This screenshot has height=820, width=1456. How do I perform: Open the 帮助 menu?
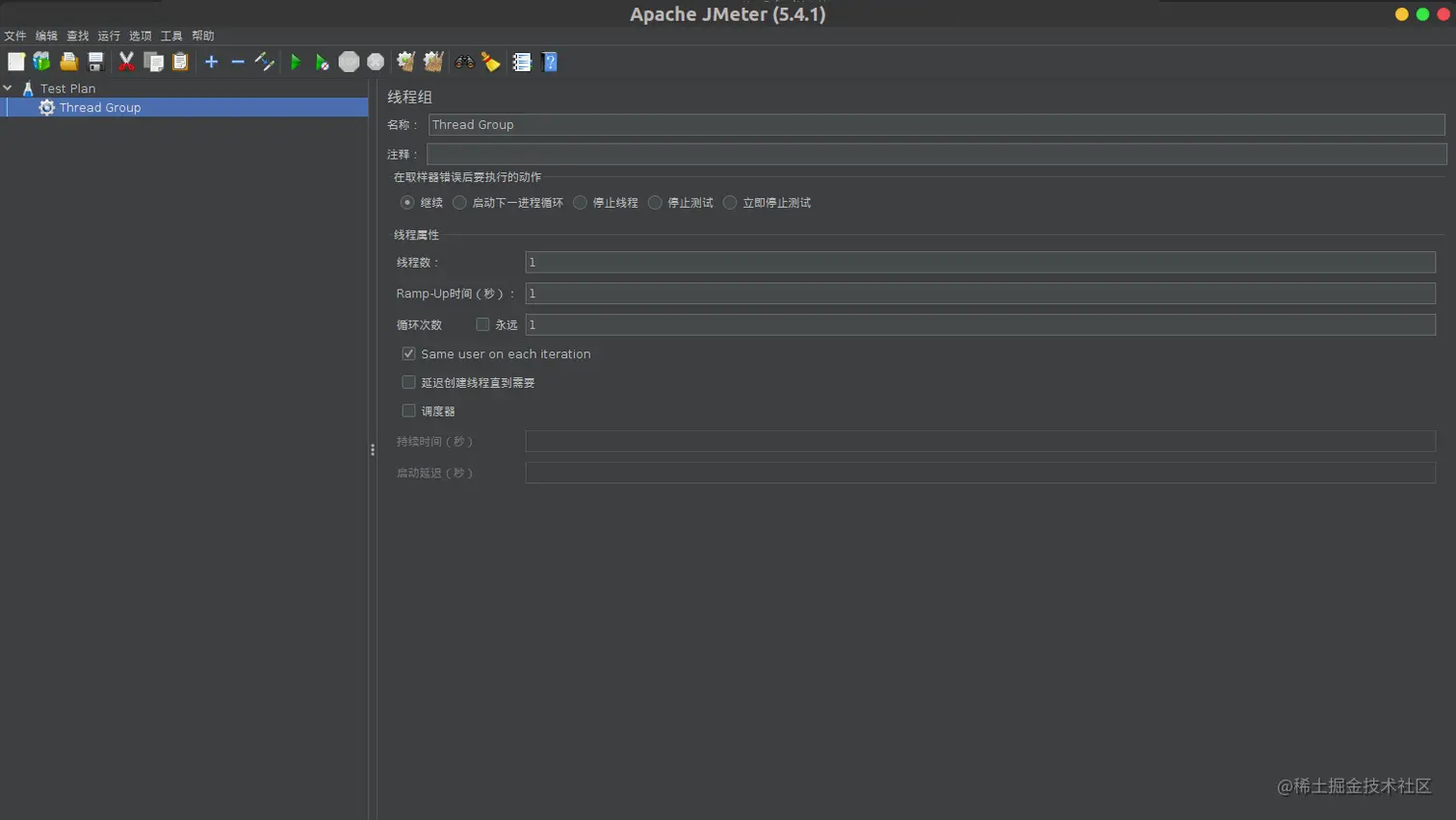click(202, 36)
